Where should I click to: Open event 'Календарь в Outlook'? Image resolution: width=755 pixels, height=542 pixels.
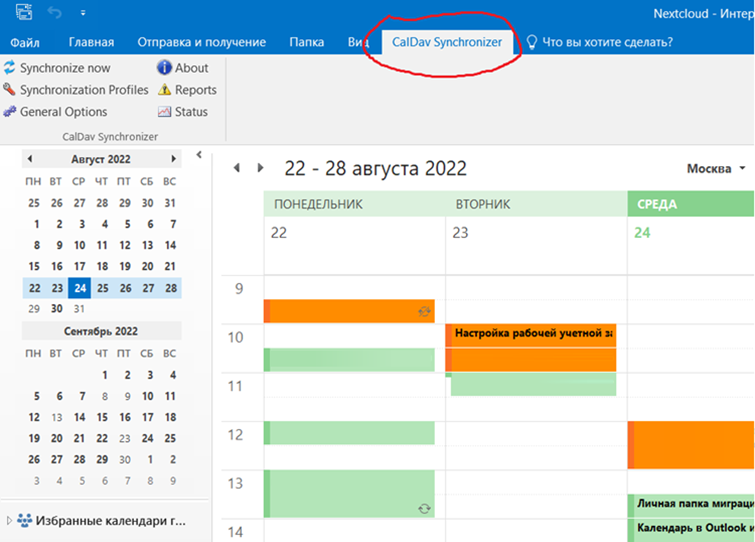pos(691,530)
